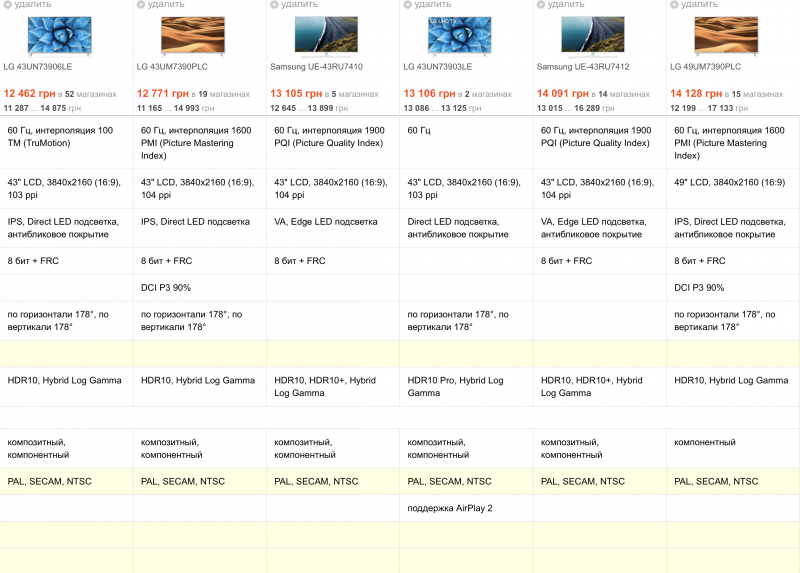Remove Samsung UE-43RU7410 from comparison
This screenshot has height=573, width=800.
pyautogui.click(x=294, y=4)
